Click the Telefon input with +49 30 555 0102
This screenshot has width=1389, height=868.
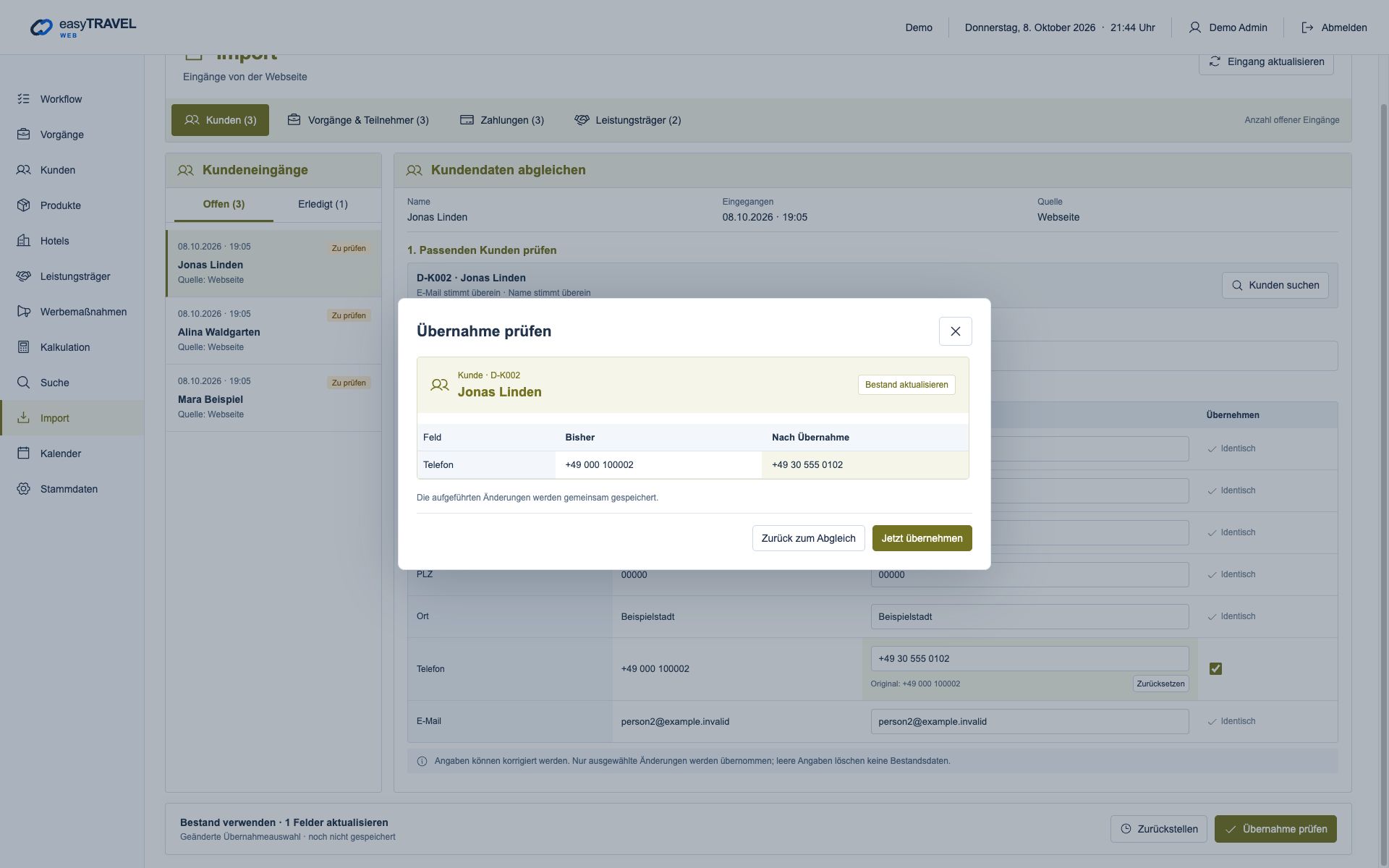[x=1029, y=659]
